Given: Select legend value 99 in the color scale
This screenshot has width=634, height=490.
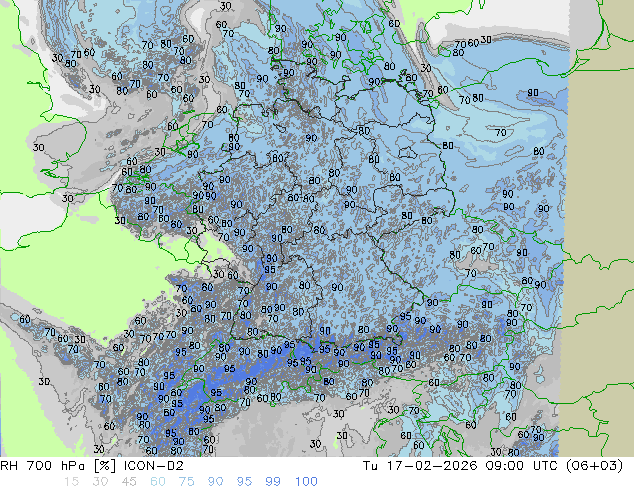Looking at the screenshot, I should [x=273, y=482].
